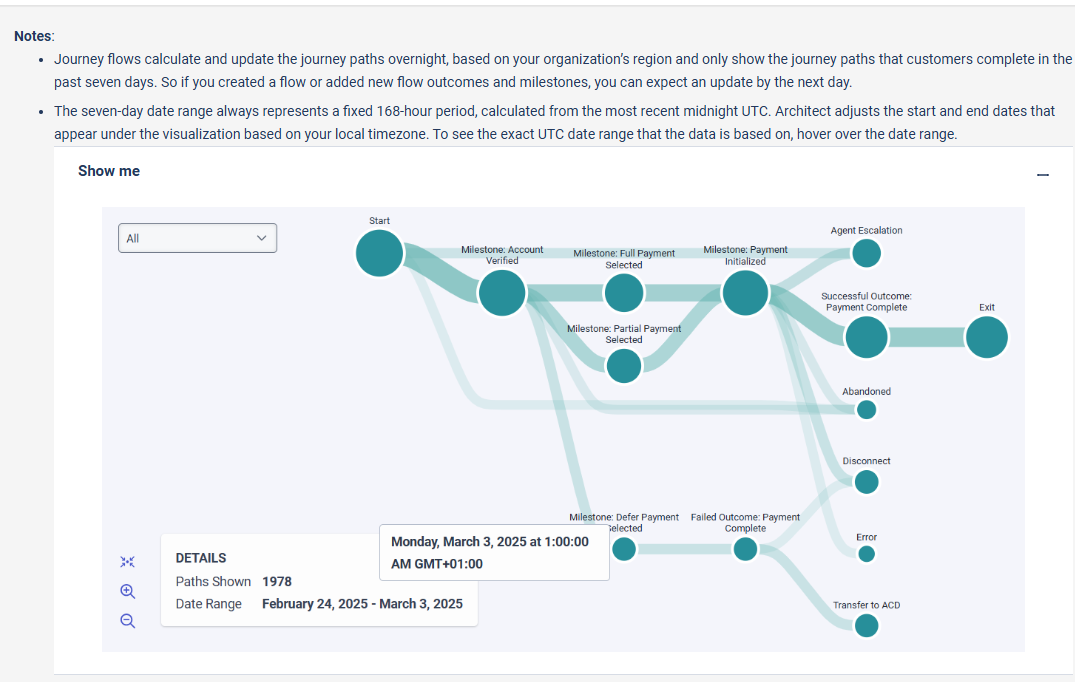This screenshot has width=1075, height=682.
Task: Select the Payment Initialized milestone node
Action: (745, 293)
